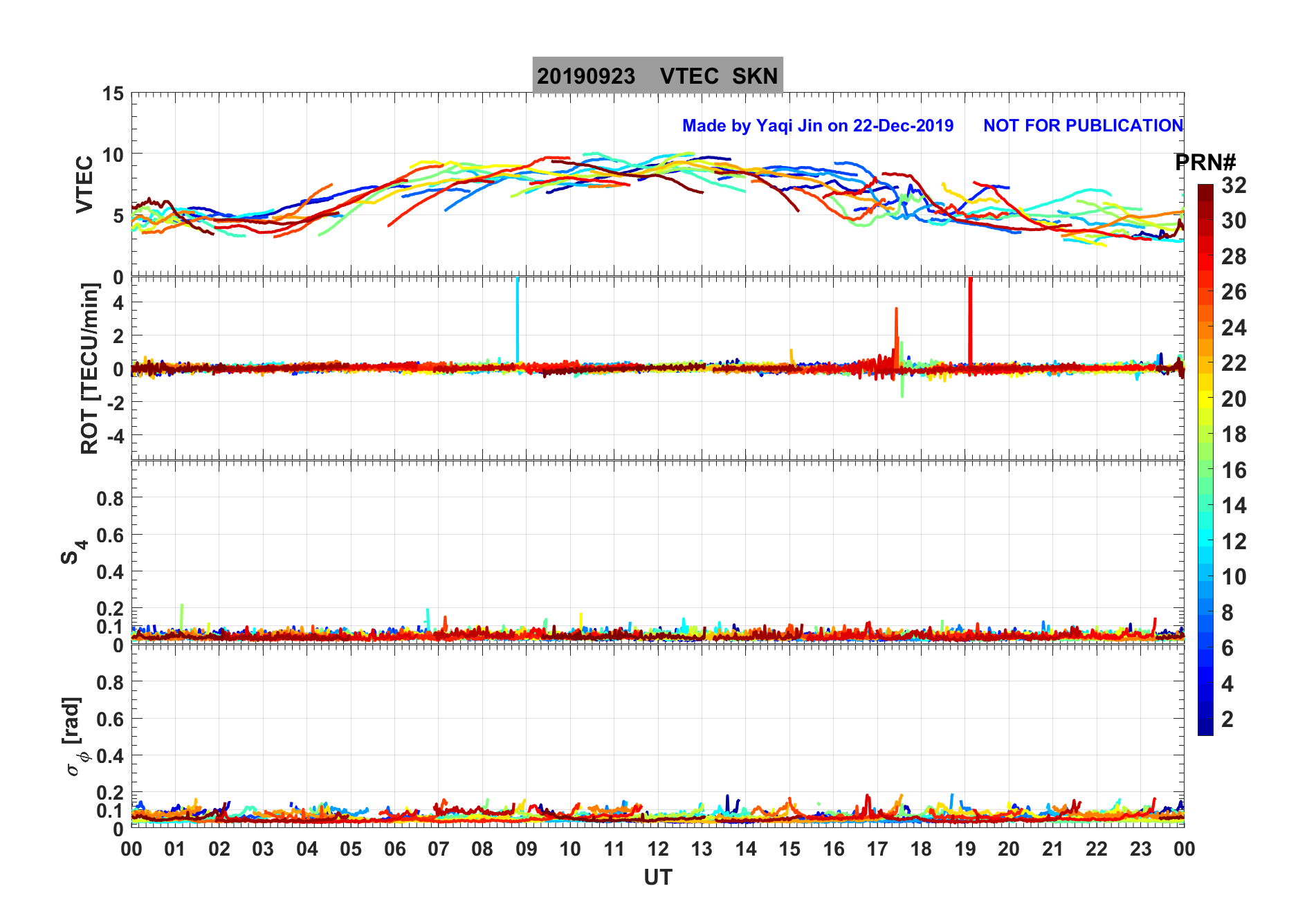Image resolution: width=1316 pixels, height=920 pixels.
Task: Click the green S4 spike near 01 UT
Action: point(181,617)
